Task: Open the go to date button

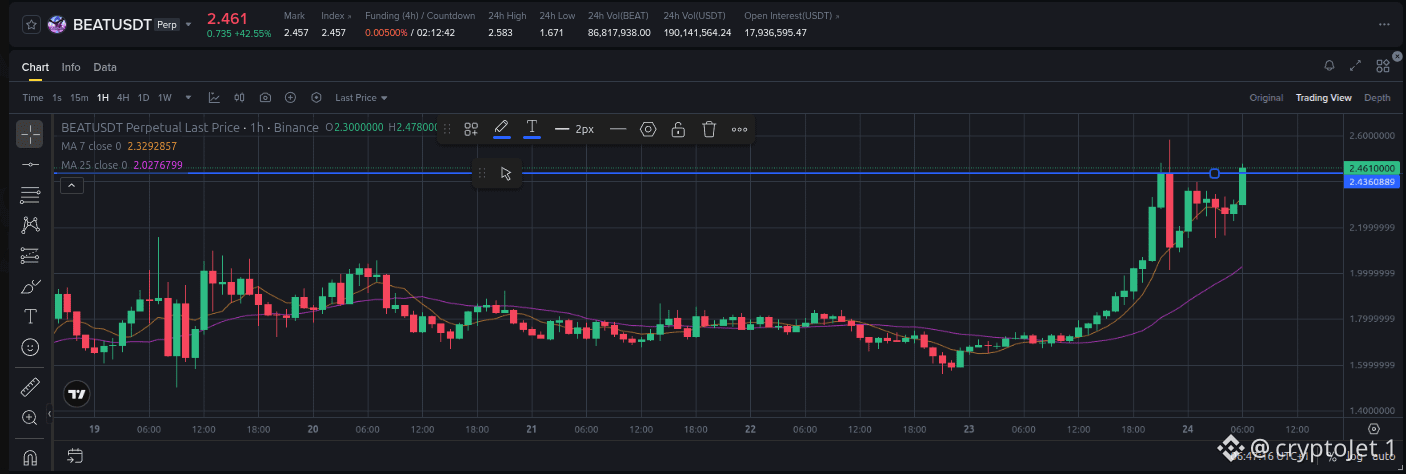Action: coord(75,457)
